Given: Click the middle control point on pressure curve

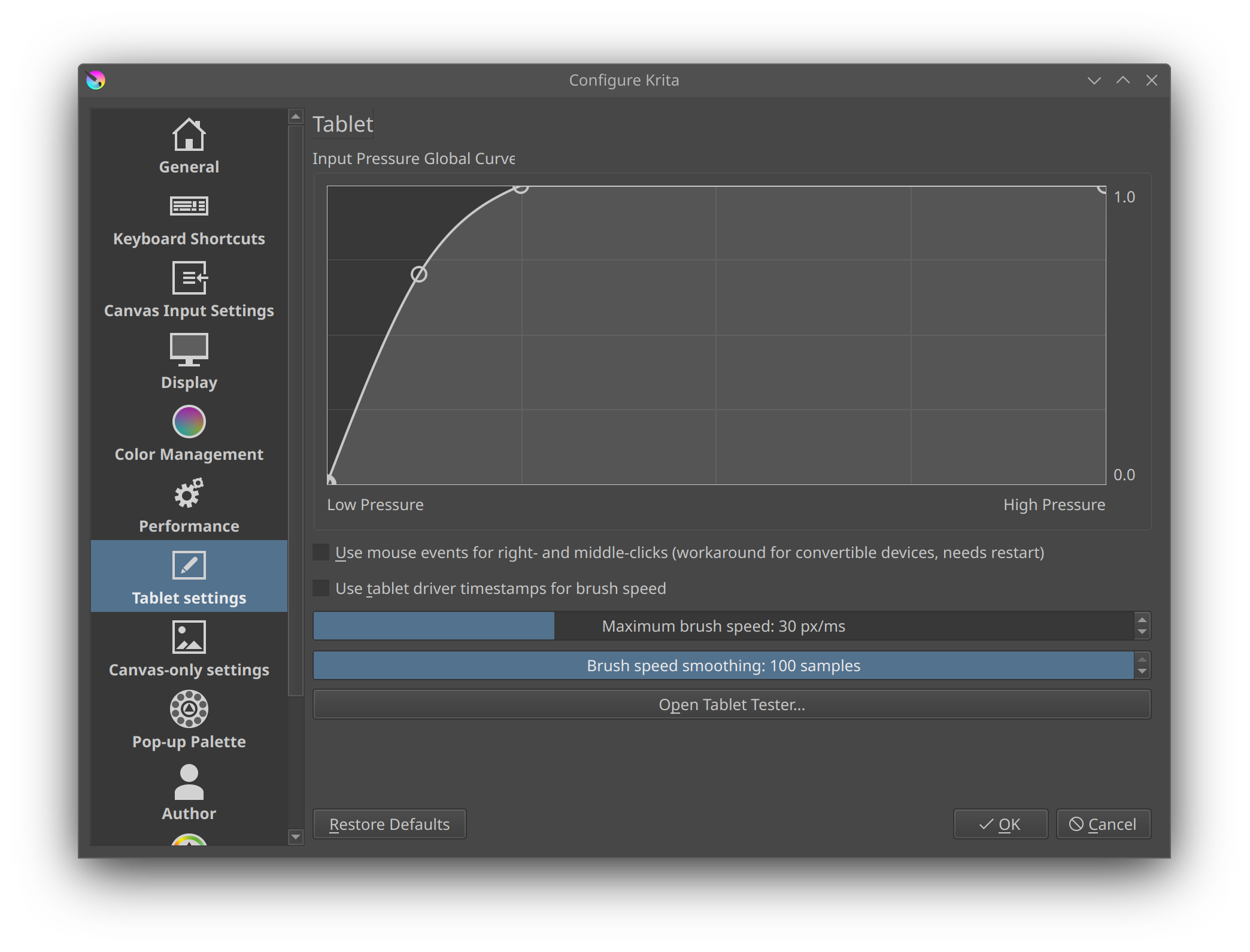Looking at the screenshot, I should point(419,274).
